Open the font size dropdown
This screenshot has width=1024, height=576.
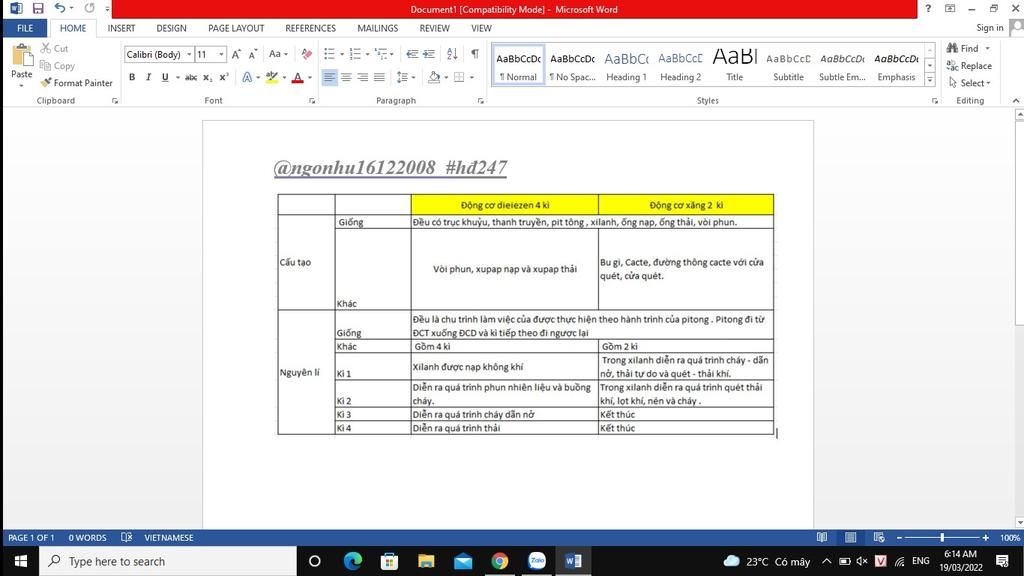pyautogui.click(x=221, y=54)
